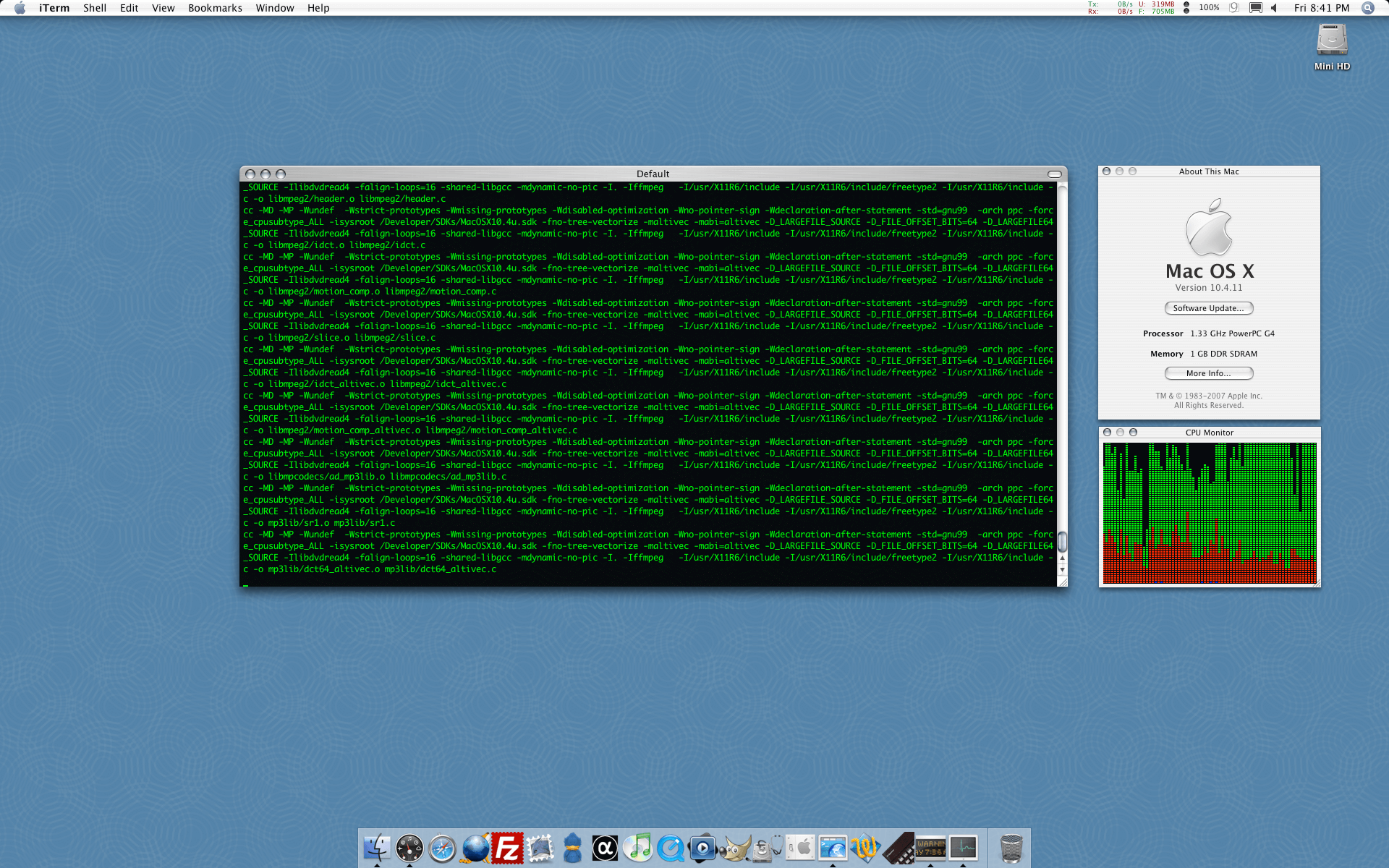This screenshot has height=868, width=1389.
Task: Open Dashboard gauge icon in dock
Action: [x=409, y=848]
